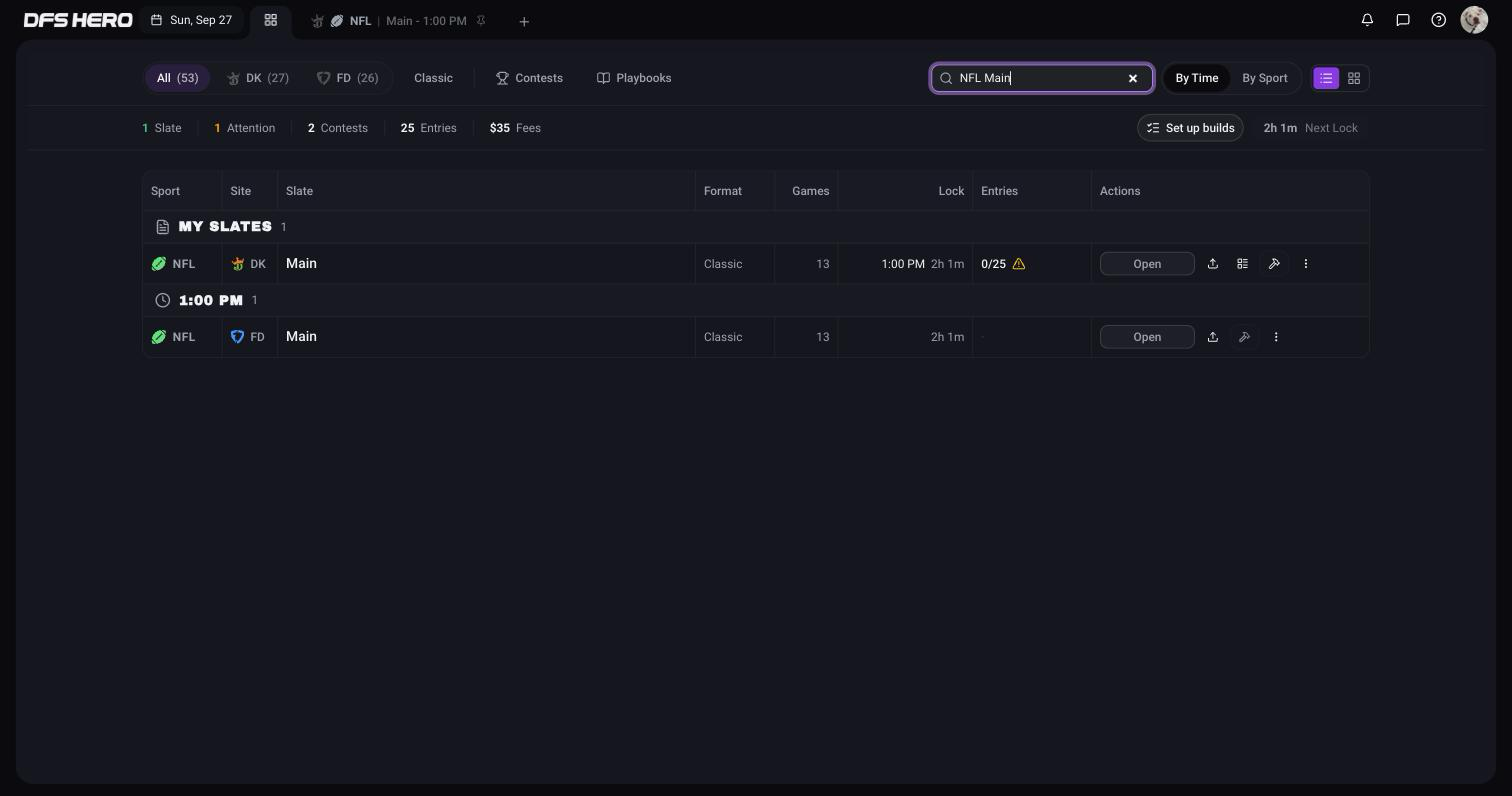Group slates By Sport
The height and width of the screenshot is (796, 1512).
1265,78
